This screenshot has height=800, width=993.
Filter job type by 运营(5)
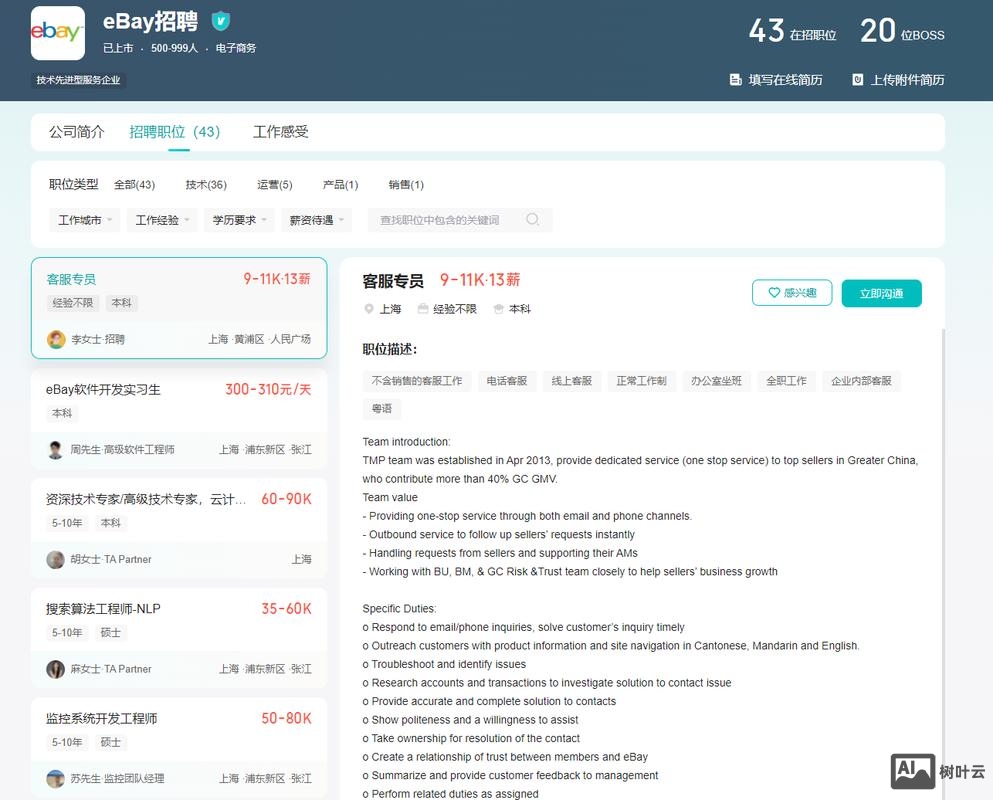coord(274,185)
